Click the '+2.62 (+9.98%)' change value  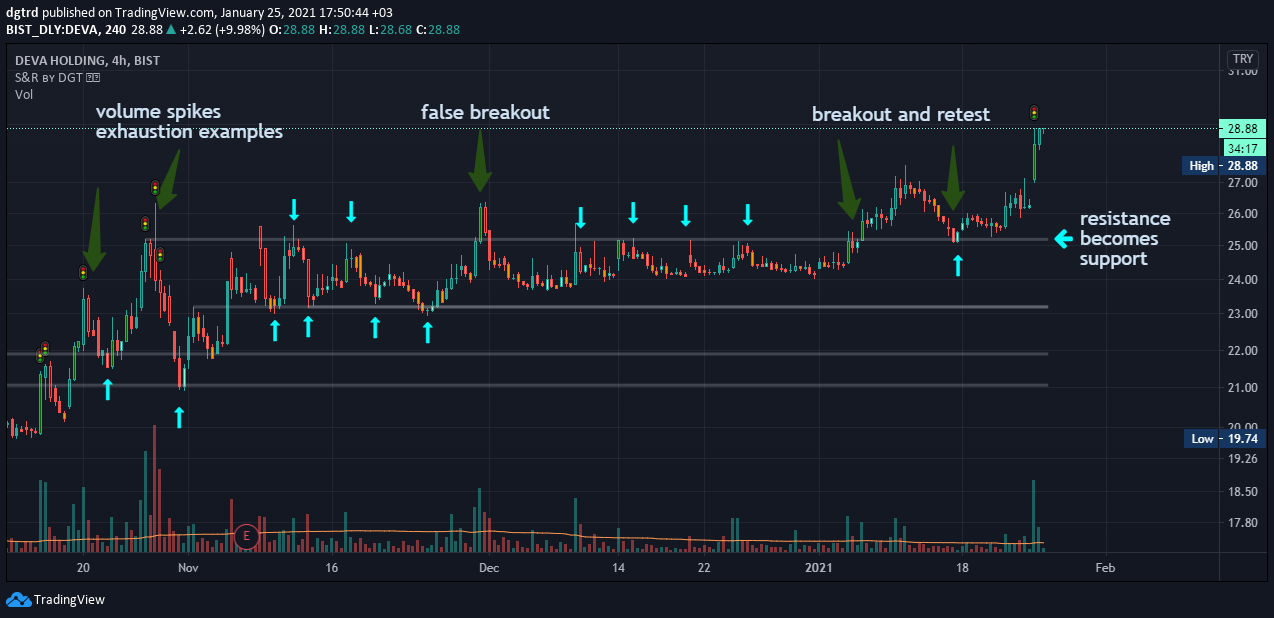(223, 30)
